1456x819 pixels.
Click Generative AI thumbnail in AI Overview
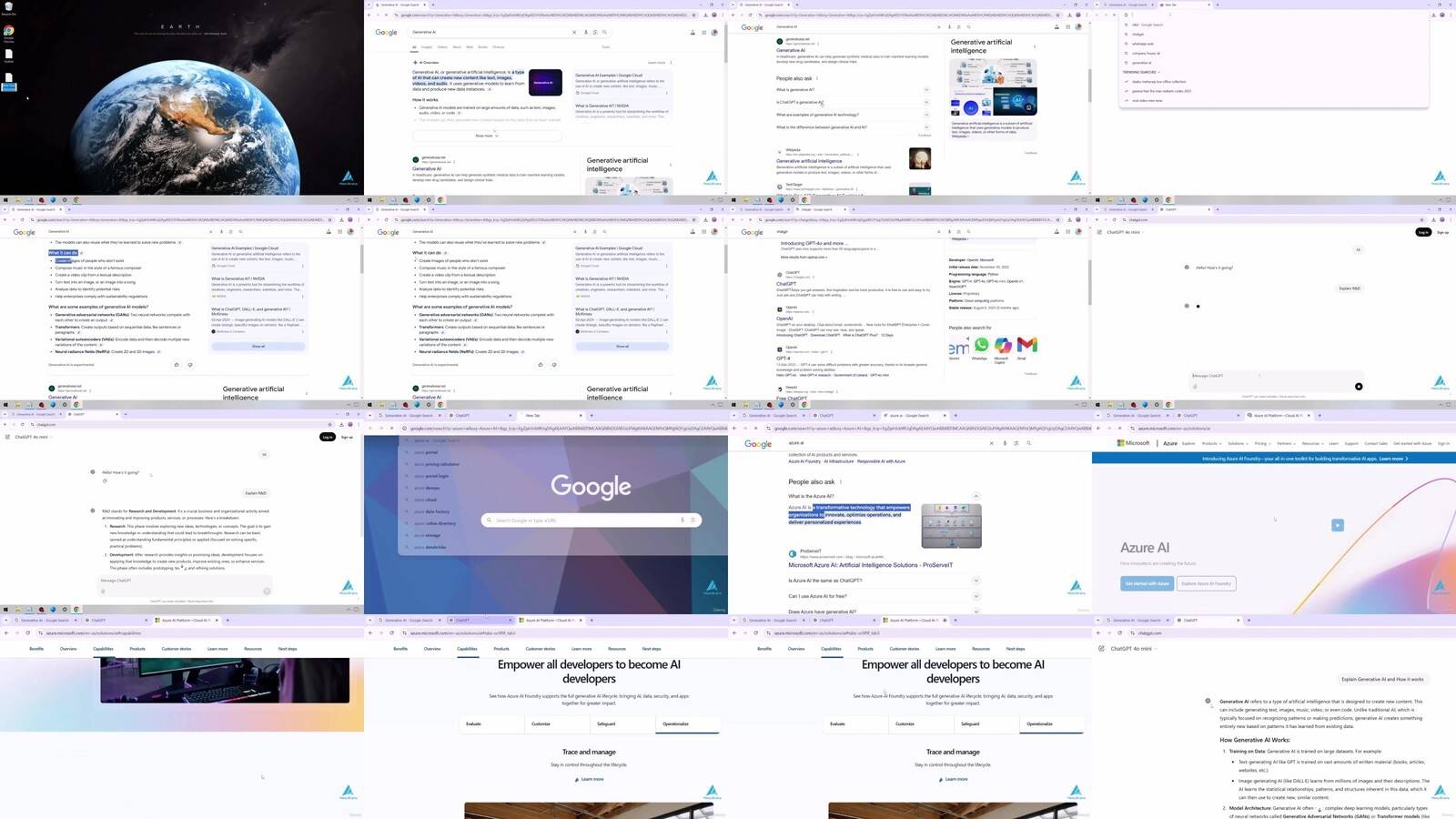pyautogui.click(x=545, y=83)
